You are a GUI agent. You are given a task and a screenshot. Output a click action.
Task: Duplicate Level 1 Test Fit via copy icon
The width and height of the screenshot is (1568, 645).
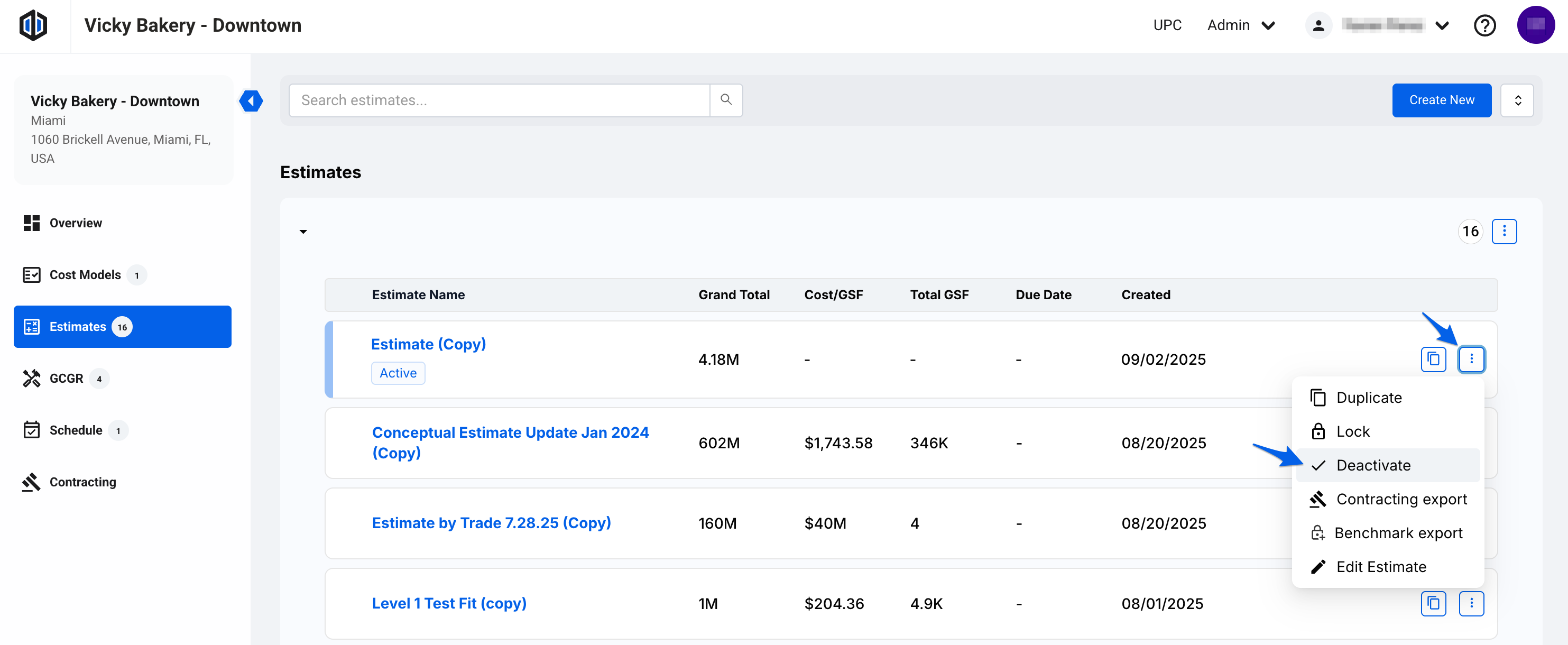click(x=1433, y=604)
